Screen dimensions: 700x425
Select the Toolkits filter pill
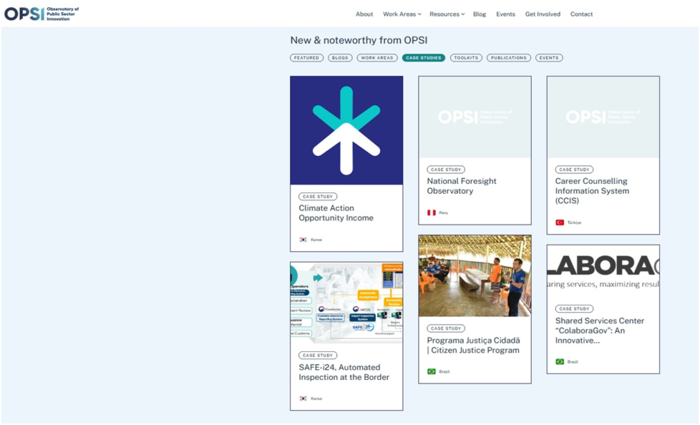(x=466, y=58)
